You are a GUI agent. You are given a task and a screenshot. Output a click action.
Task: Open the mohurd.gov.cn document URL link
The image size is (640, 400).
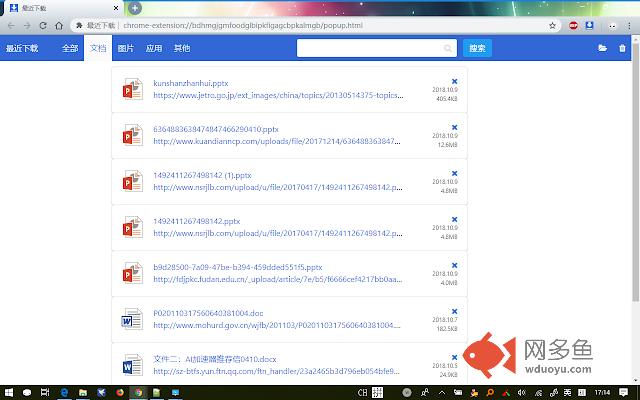click(x=277, y=326)
